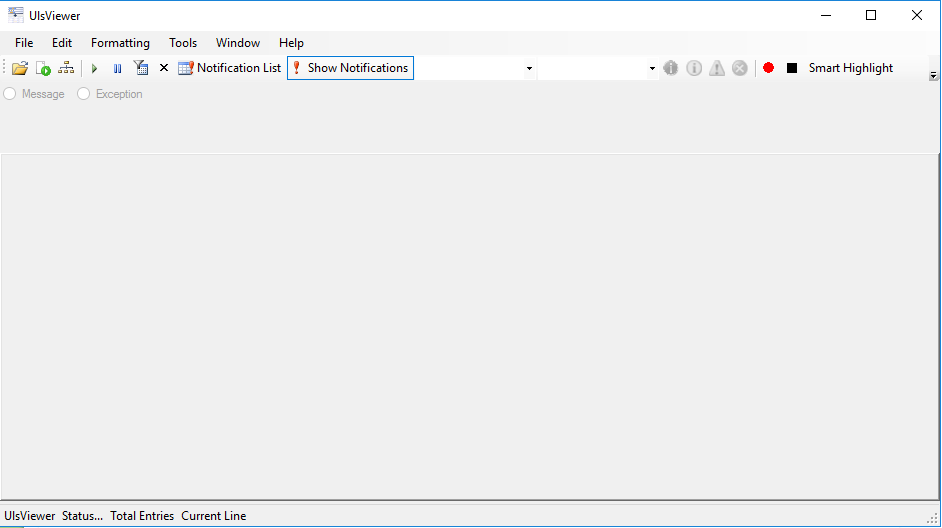Click the UlsViewer title bar app icon
This screenshot has width=942, height=528.
16,15
